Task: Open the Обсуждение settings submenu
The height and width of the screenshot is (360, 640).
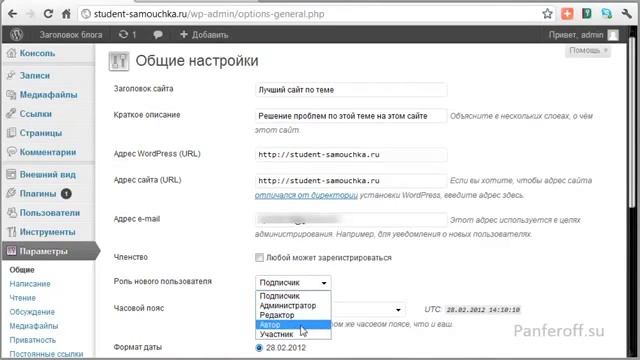Action: [32, 312]
